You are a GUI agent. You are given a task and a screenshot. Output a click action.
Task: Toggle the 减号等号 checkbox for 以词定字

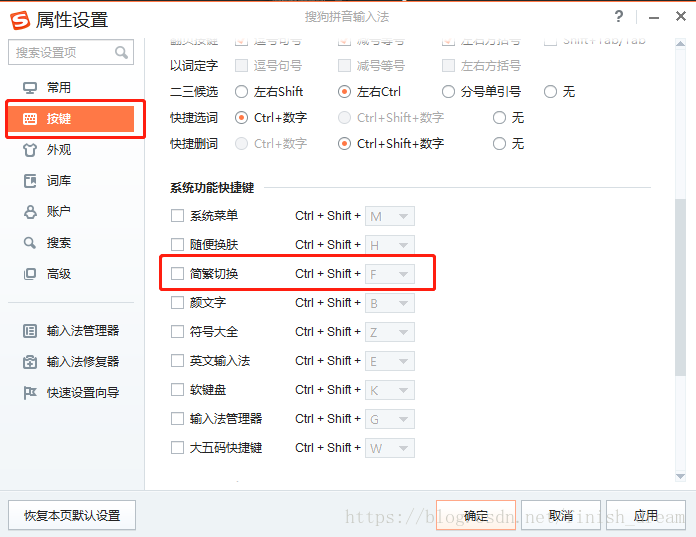tap(344, 66)
